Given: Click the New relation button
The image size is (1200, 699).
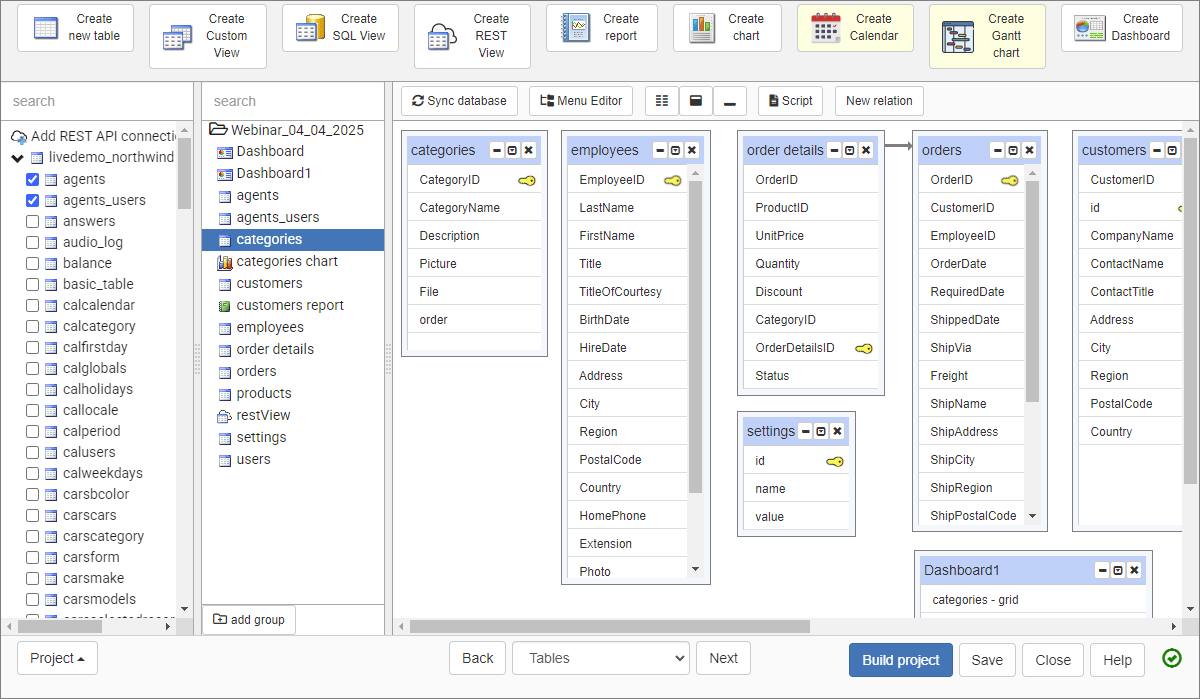Looking at the screenshot, I should pyautogui.click(x=878, y=100).
